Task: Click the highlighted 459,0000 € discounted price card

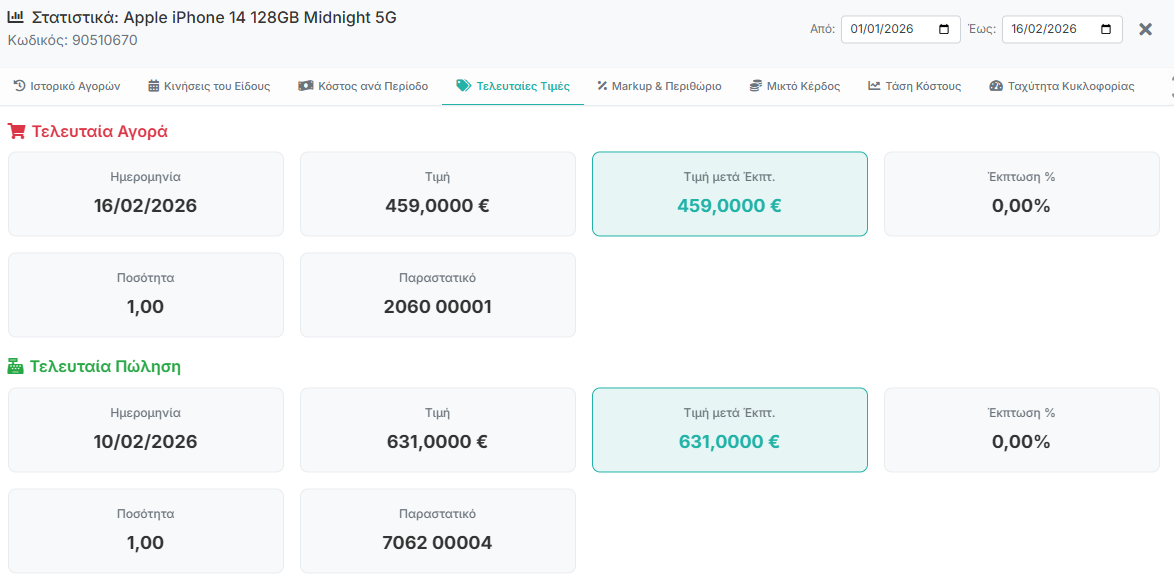Action: click(730, 194)
